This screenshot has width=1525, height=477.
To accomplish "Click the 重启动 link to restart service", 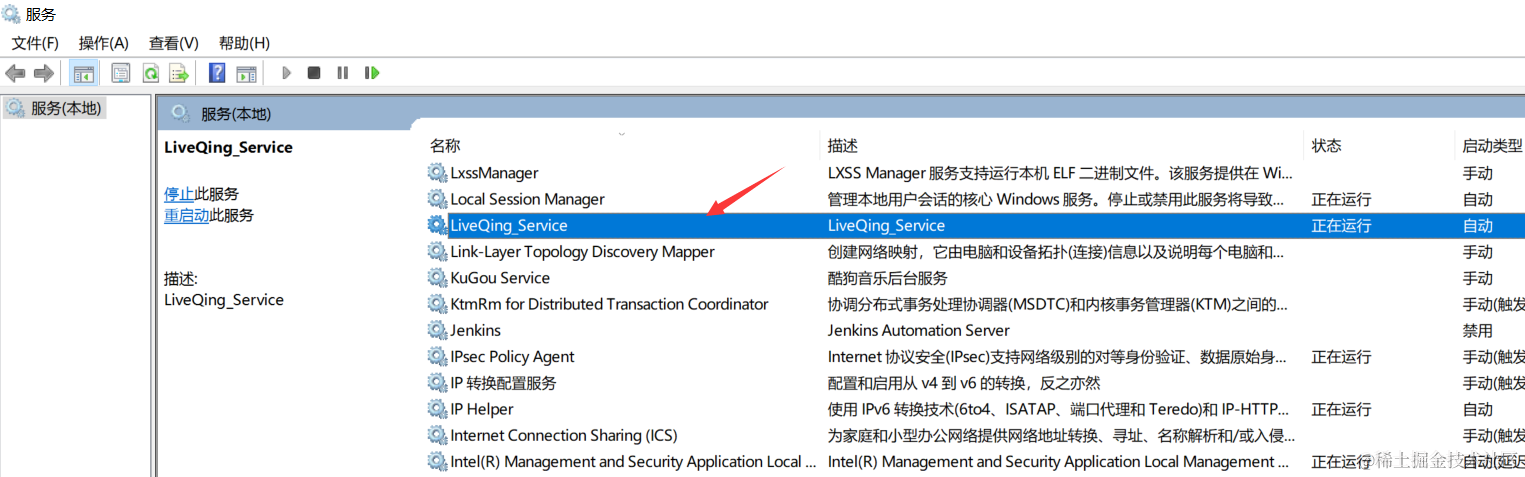I will coord(187,215).
